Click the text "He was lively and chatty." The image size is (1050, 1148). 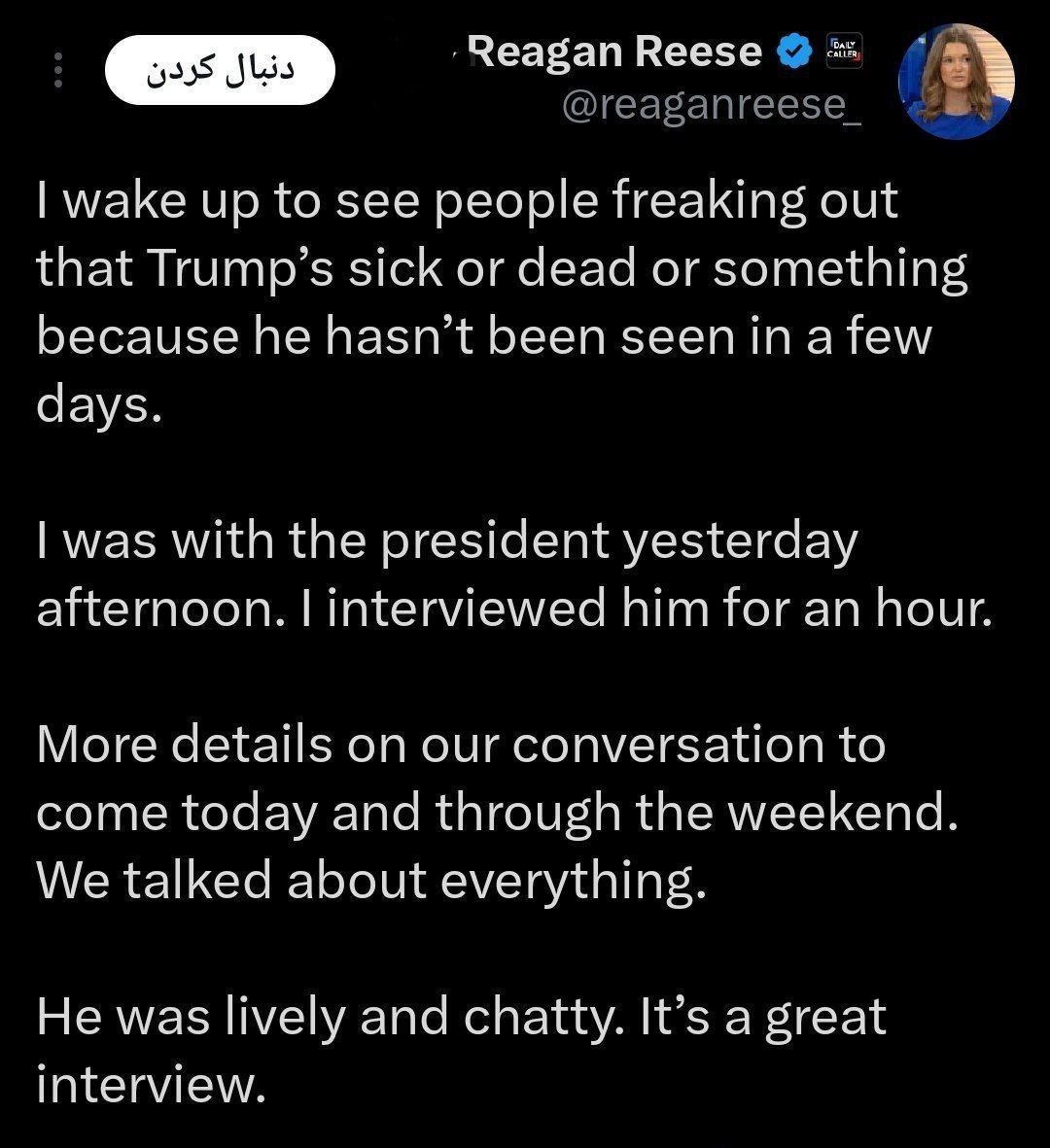[331, 1017]
